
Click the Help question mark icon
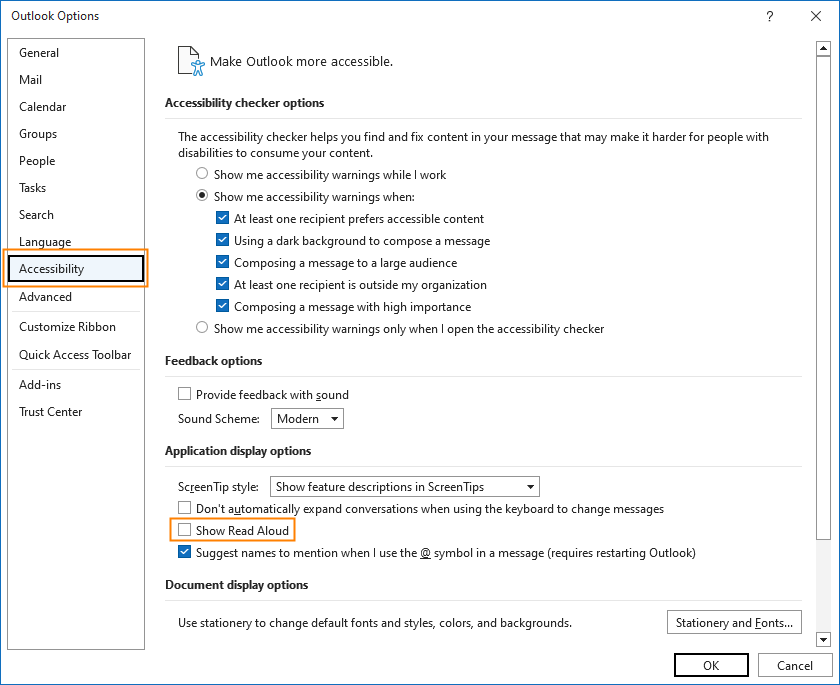click(769, 16)
